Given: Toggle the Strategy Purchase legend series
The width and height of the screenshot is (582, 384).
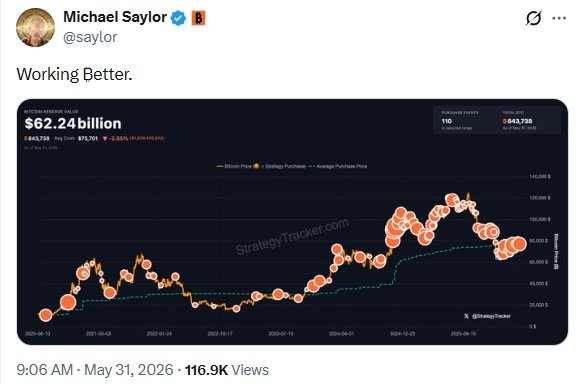Looking at the screenshot, I should pyautogui.click(x=280, y=166).
